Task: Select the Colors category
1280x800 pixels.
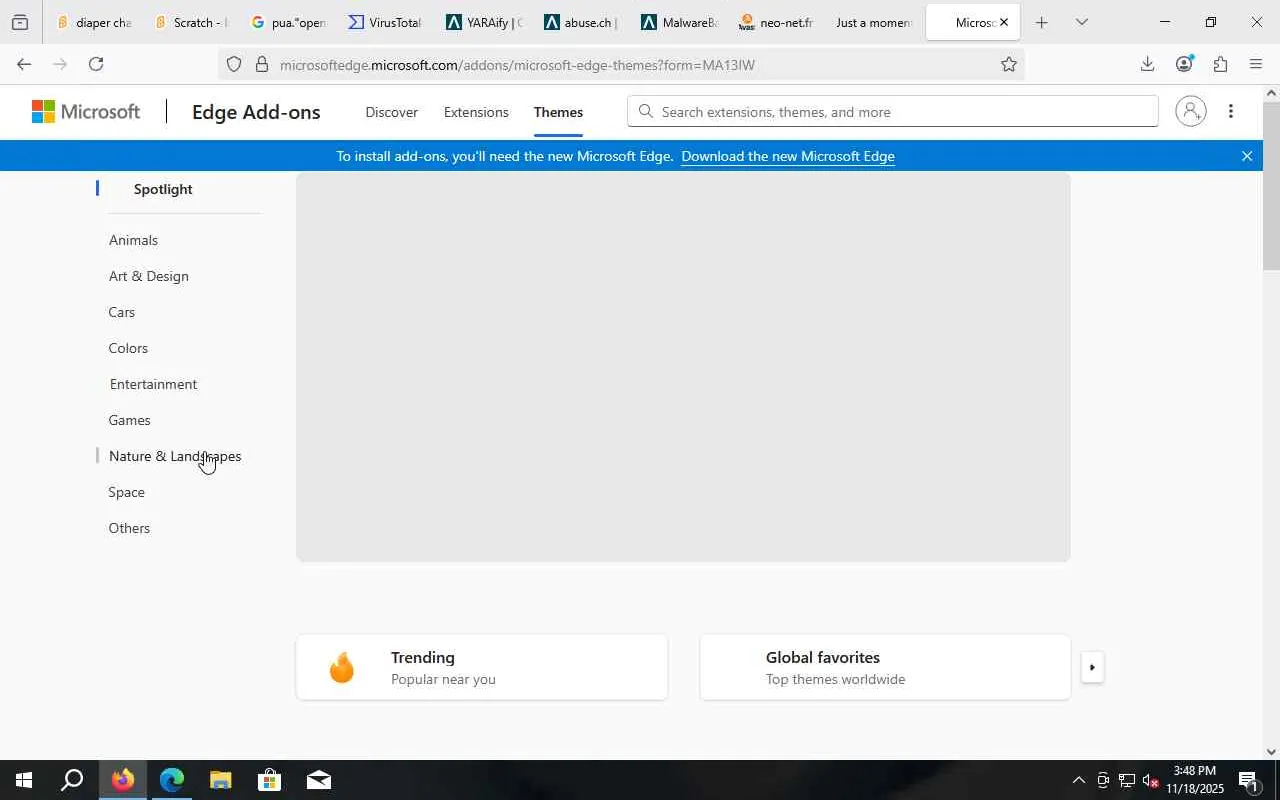Action: coord(128,348)
